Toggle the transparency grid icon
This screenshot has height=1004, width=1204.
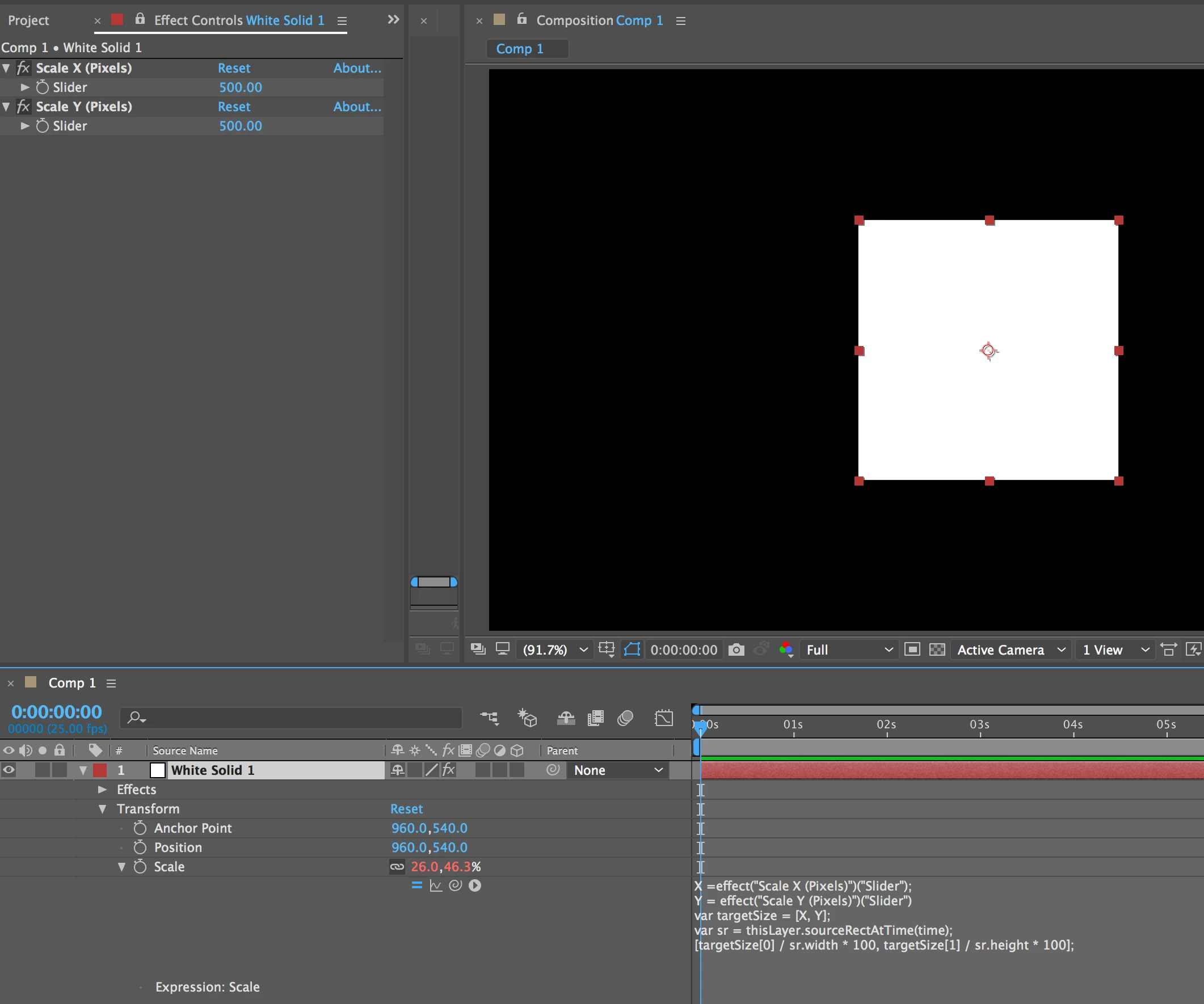(x=937, y=649)
